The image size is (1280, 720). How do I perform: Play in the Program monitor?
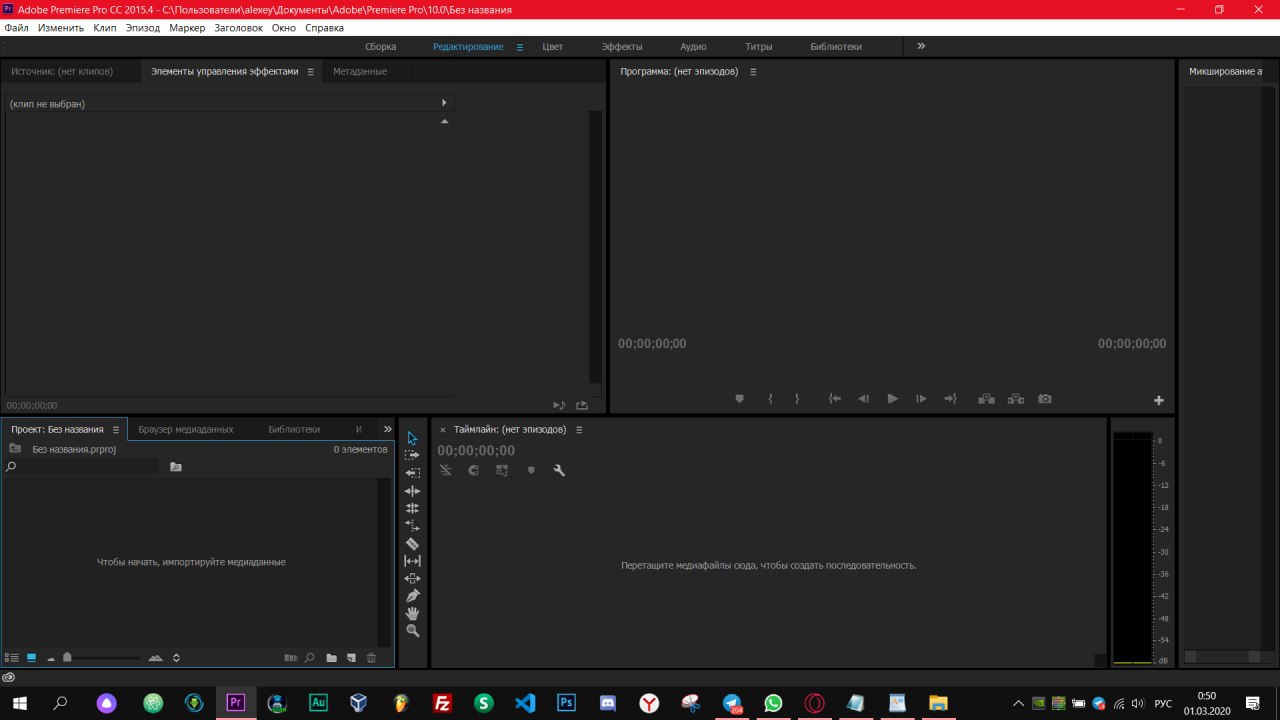click(x=893, y=399)
